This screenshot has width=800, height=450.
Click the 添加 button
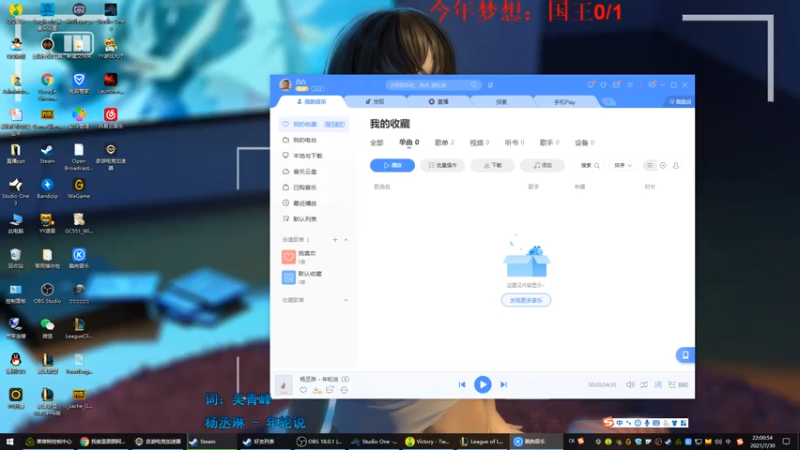542,165
